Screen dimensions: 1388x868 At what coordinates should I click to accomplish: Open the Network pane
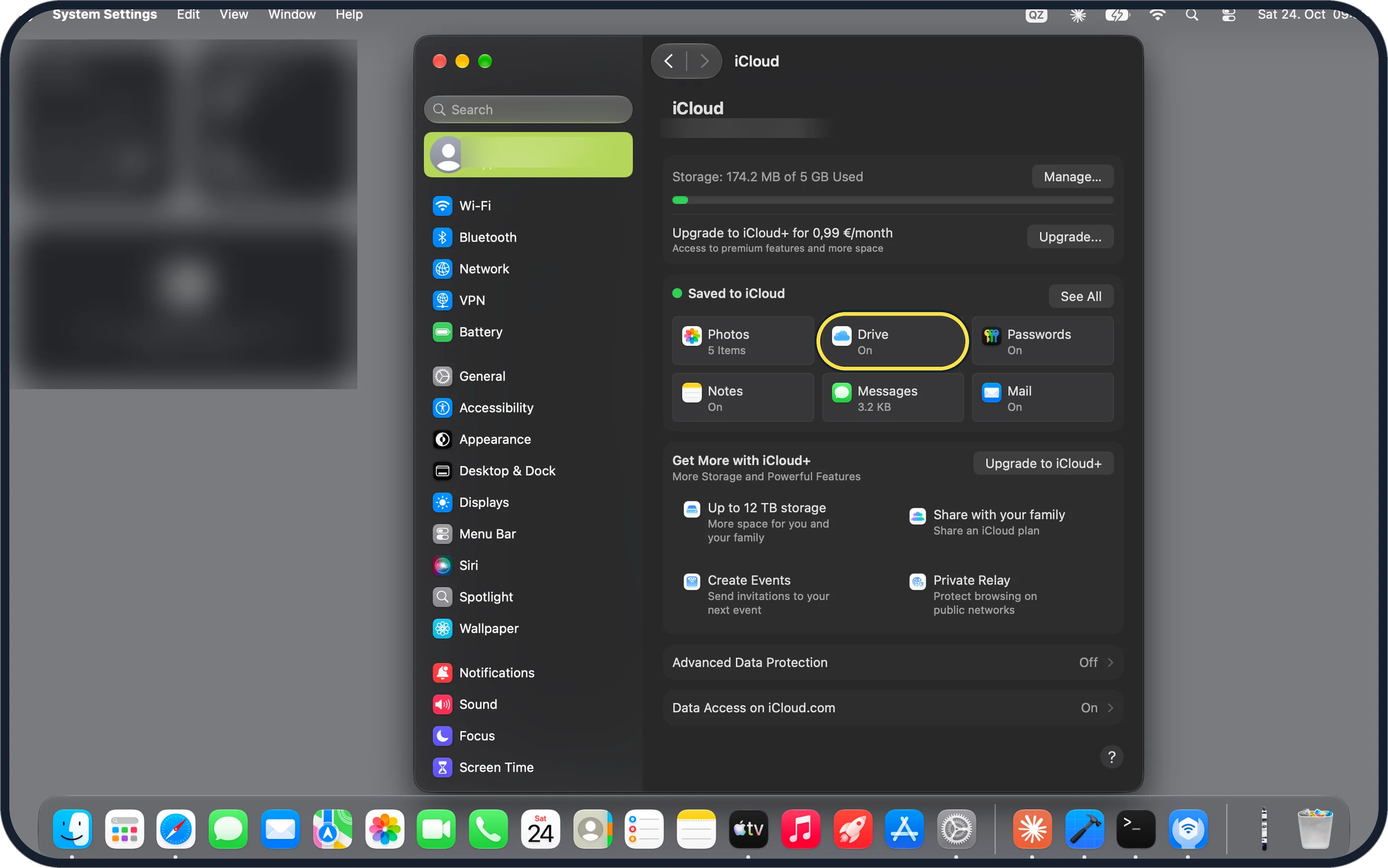528,268
